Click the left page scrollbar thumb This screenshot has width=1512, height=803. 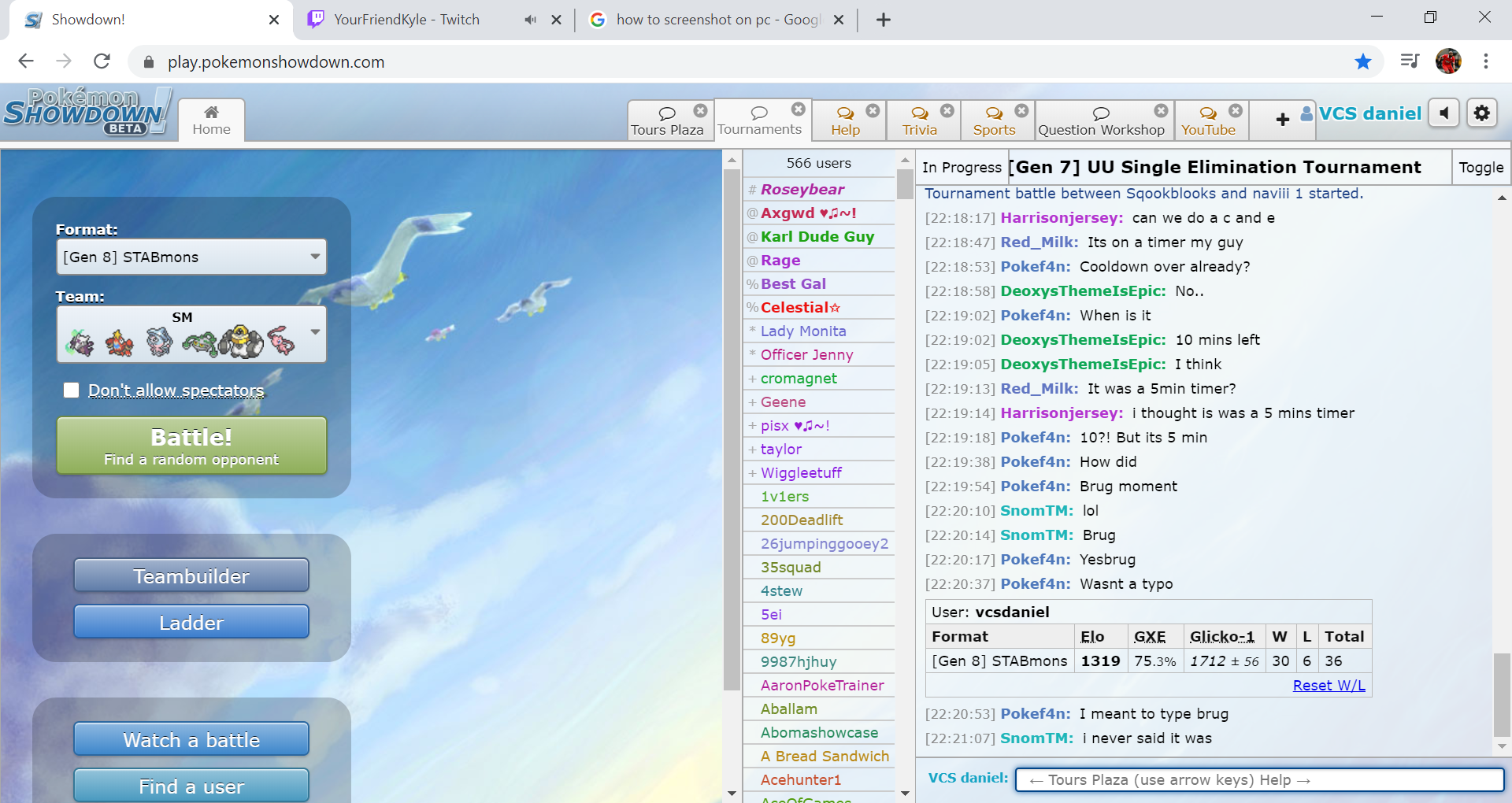(x=732, y=431)
